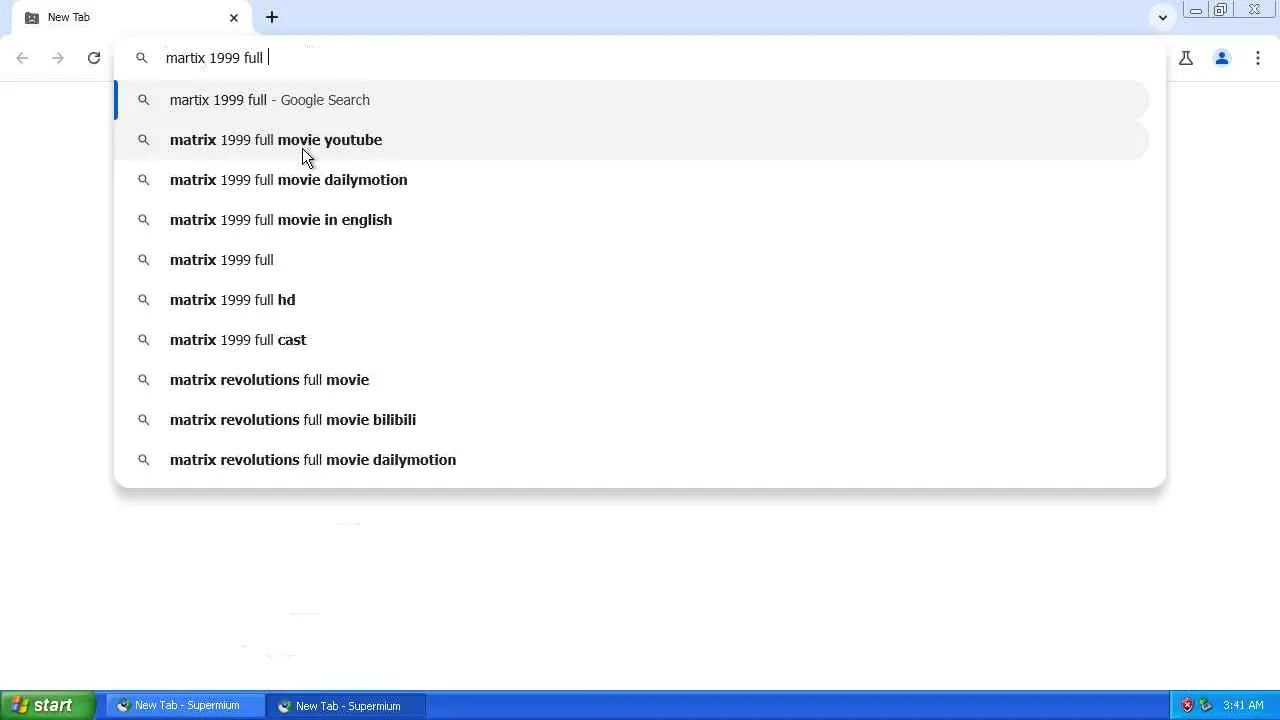Screen dimensions: 1280x720
Task: Click the Safely Remove Hardware tray icon
Action: point(1205,706)
